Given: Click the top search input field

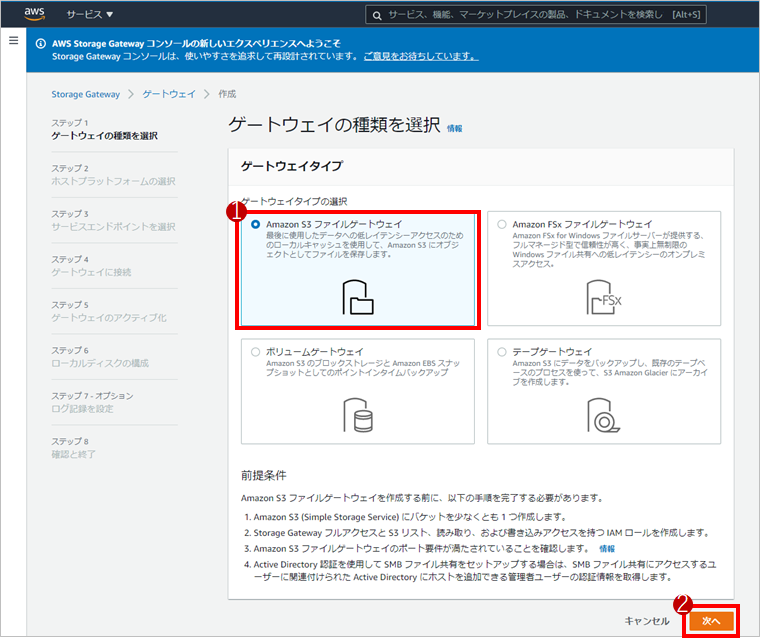Looking at the screenshot, I should pyautogui.click(x=536, y=15).
